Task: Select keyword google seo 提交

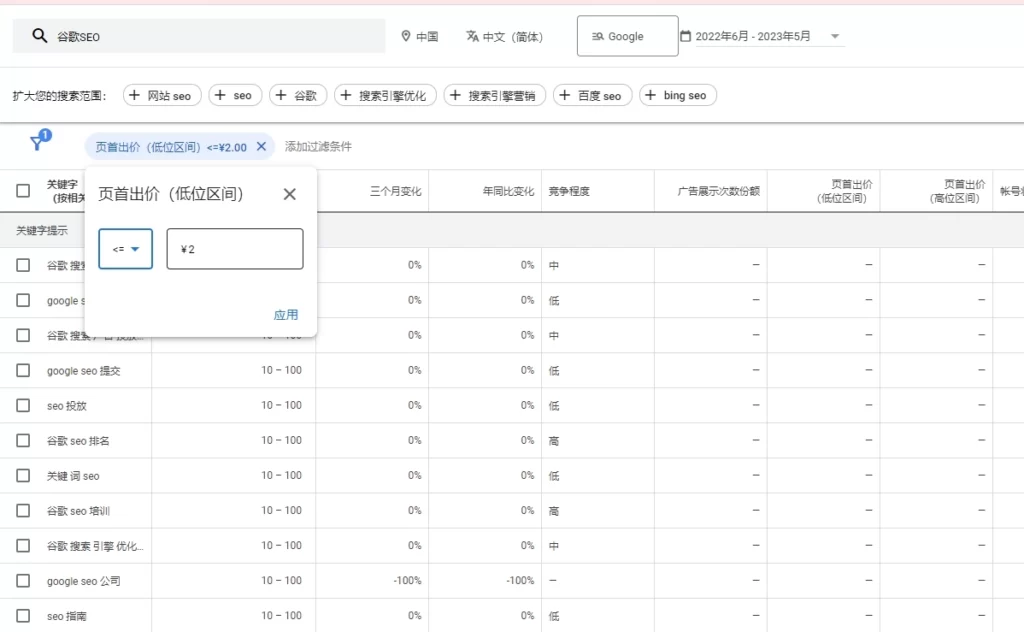Action: tap(84, 371)
